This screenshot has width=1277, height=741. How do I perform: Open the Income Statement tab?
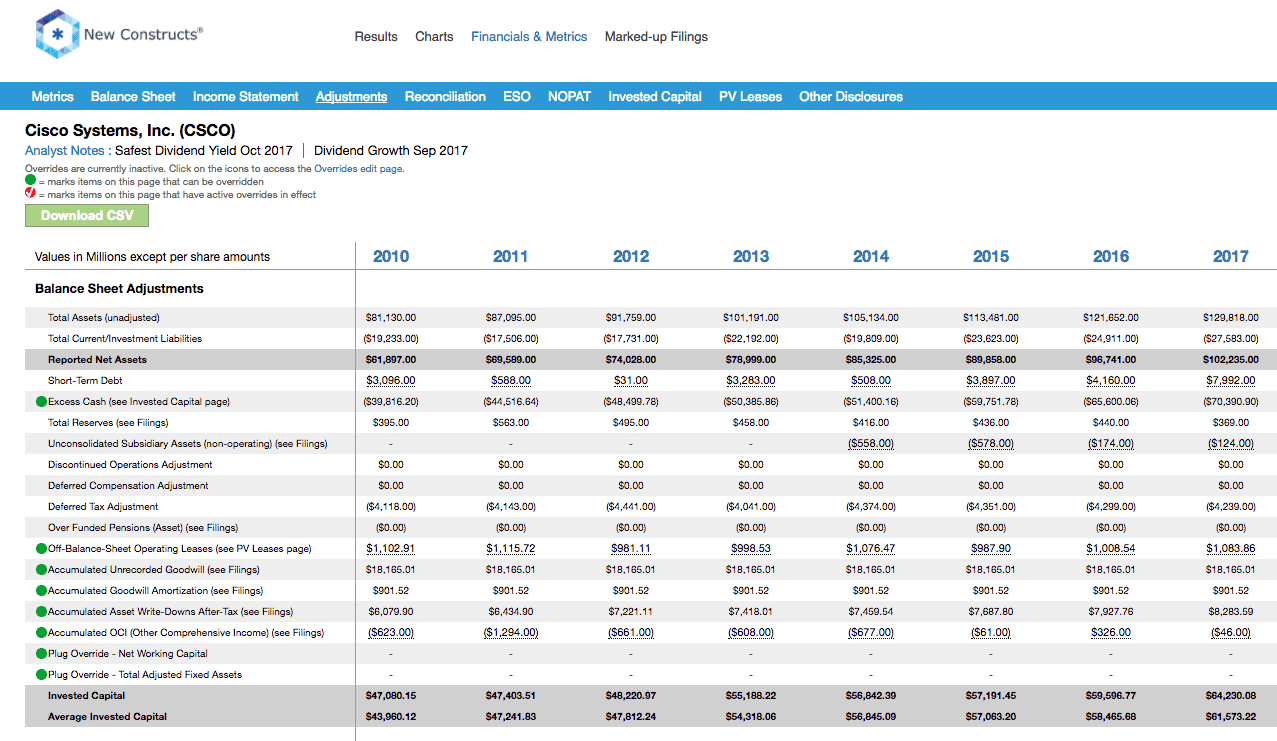tap(246, 97)
